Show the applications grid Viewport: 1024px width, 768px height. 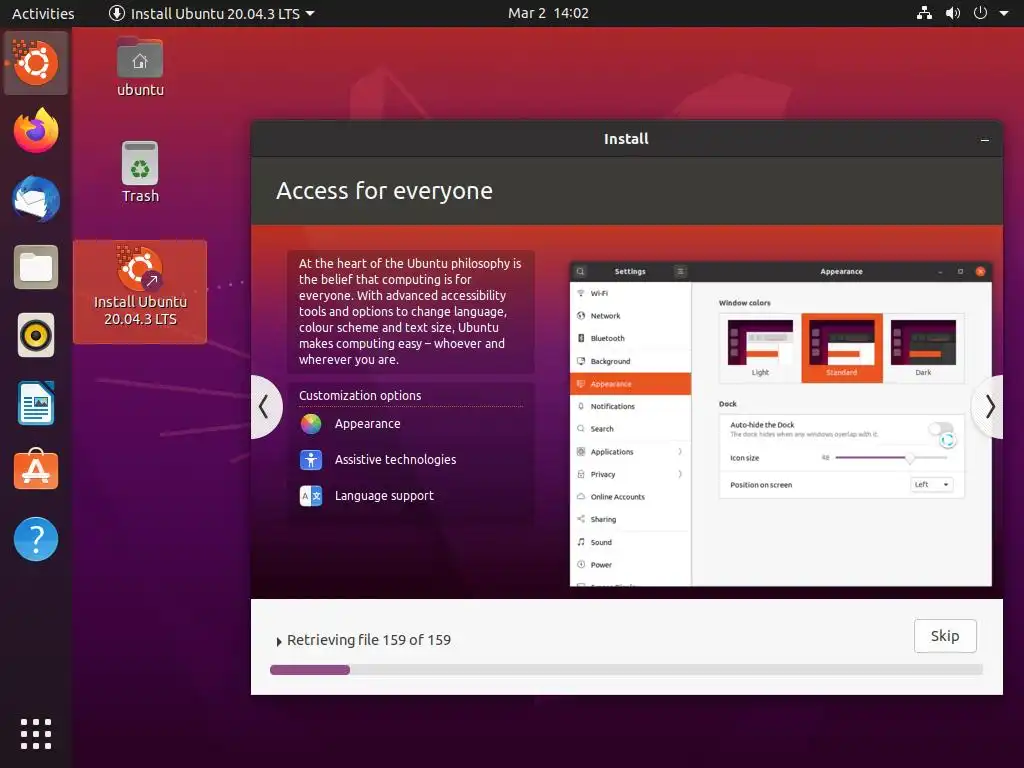tap(36, 734)
